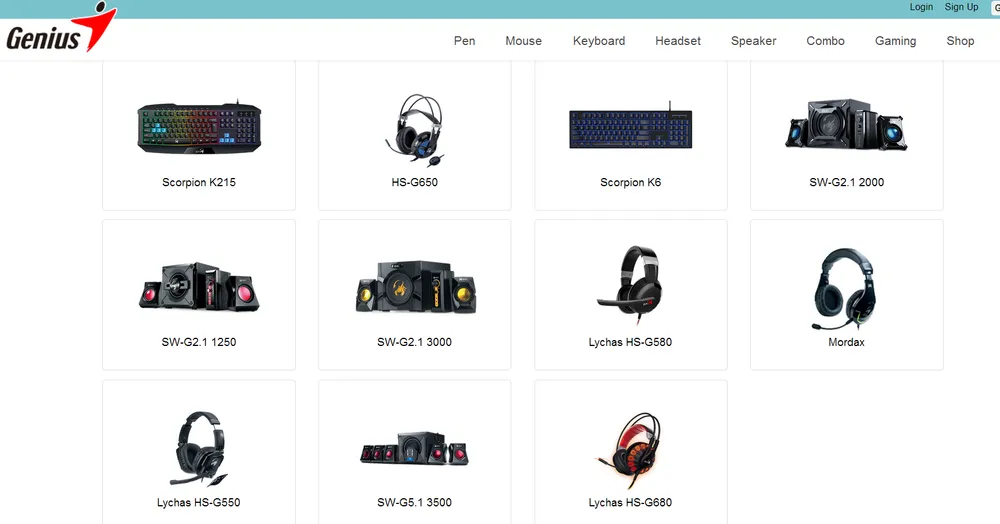
Task: Click the SW-G5.1 3500 product name
Action: (x=415, y=502)
